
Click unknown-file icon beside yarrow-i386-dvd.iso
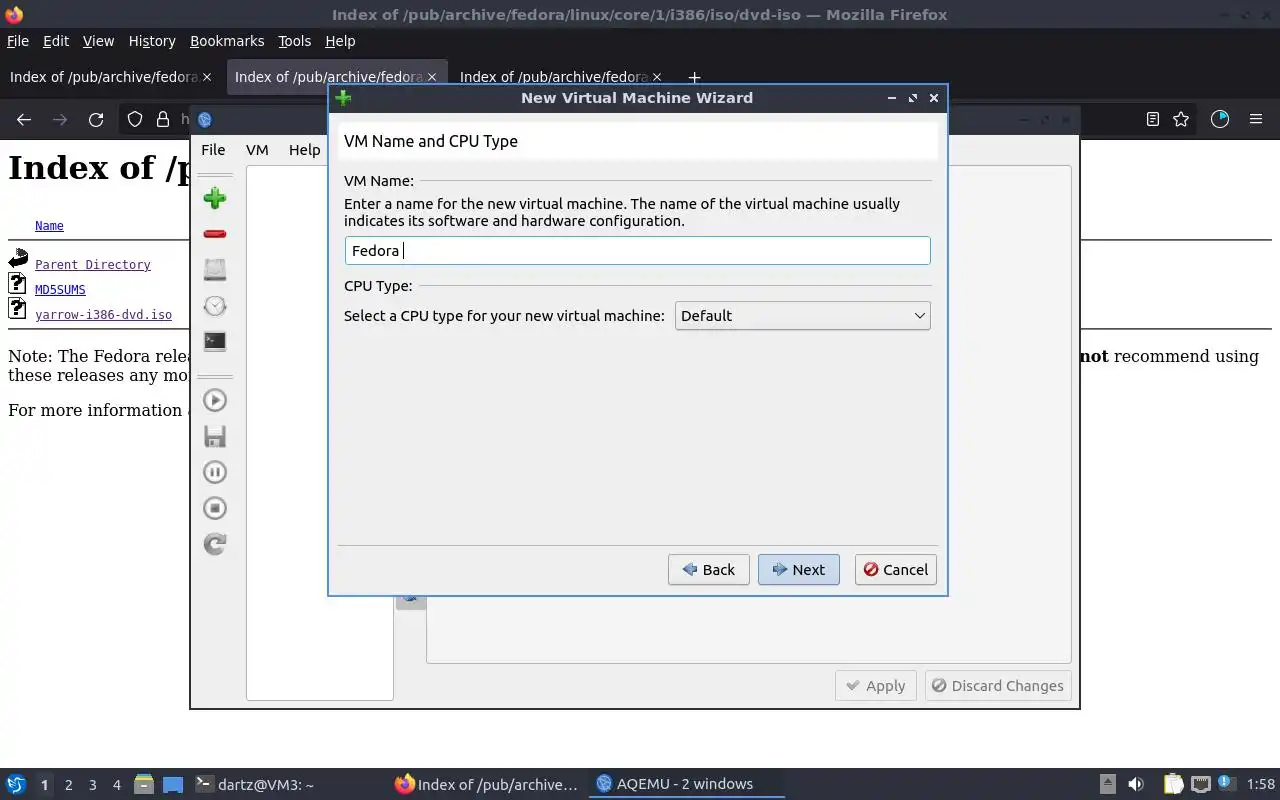tap(18, 307)
